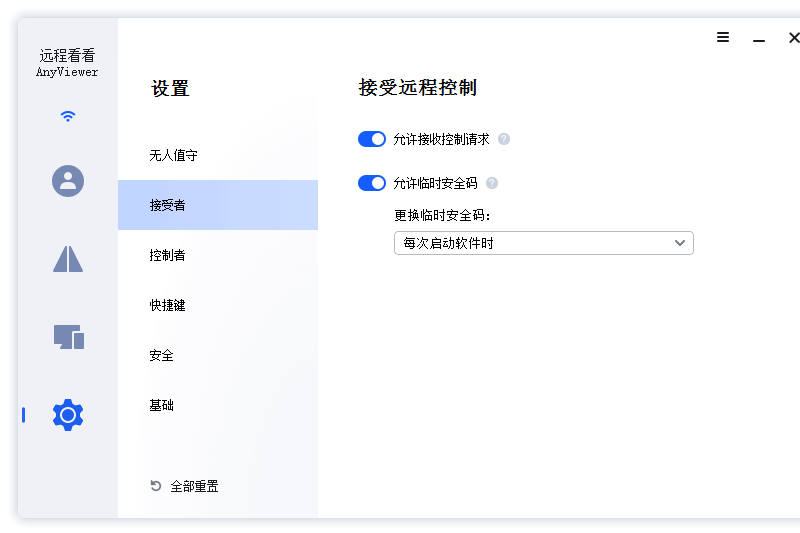This screenshot has width=800, height=533.
Task: Select the settings gear icon in sidebar
Action: tap(68, 414)
